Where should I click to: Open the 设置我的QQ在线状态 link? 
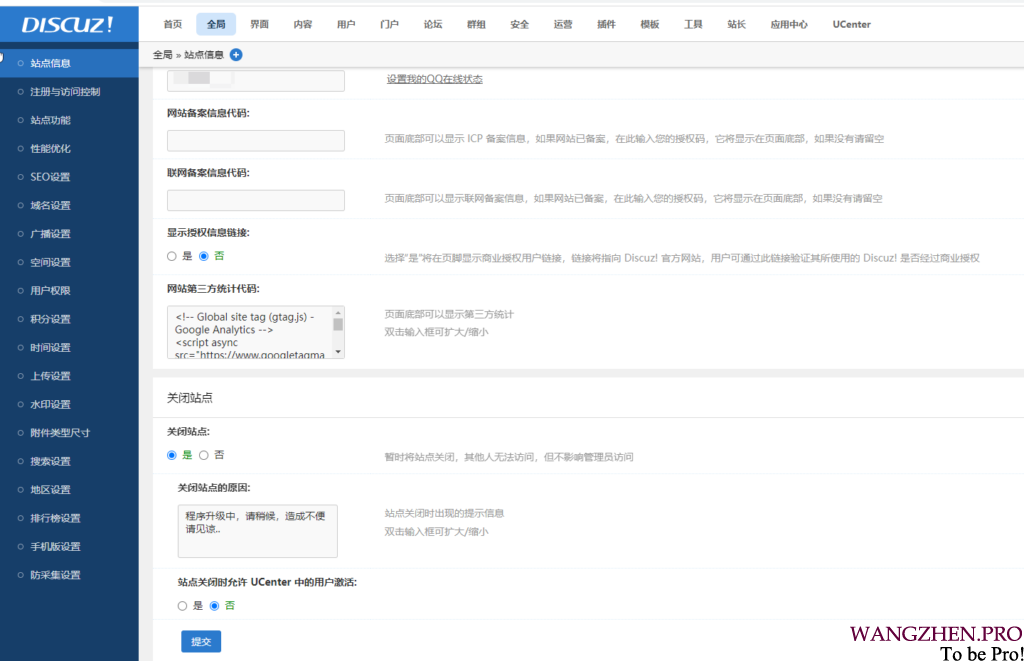tap(434, 79)
